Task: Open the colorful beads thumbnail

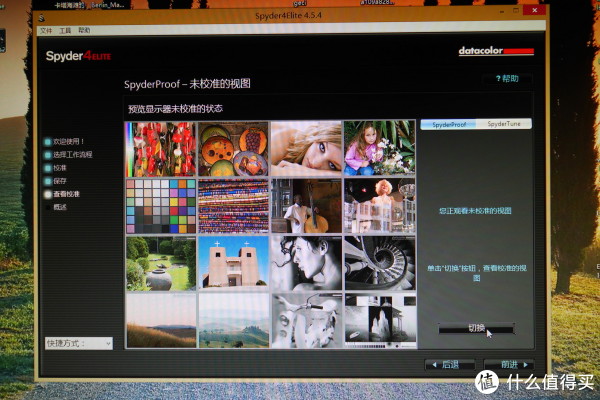Action: point(233,206)
